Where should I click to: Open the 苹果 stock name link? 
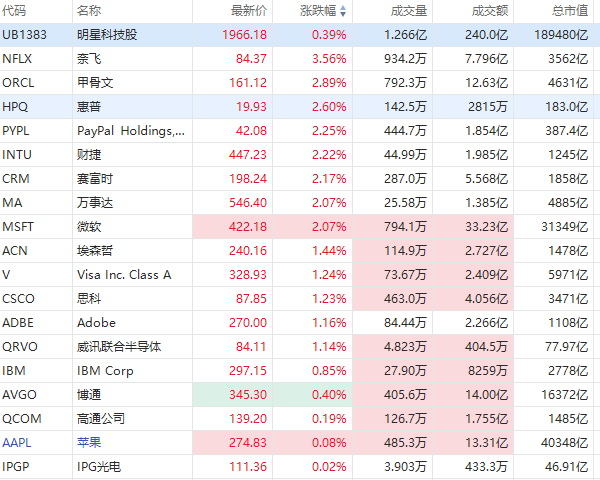(89, 442)
